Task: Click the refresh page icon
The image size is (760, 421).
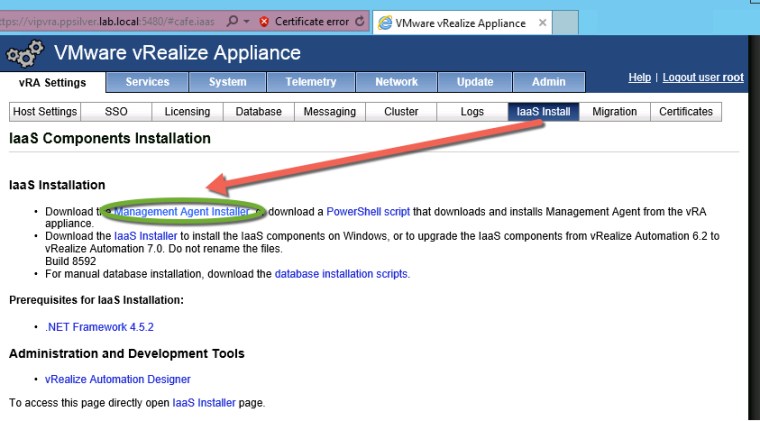Action: tap(360, 22)
